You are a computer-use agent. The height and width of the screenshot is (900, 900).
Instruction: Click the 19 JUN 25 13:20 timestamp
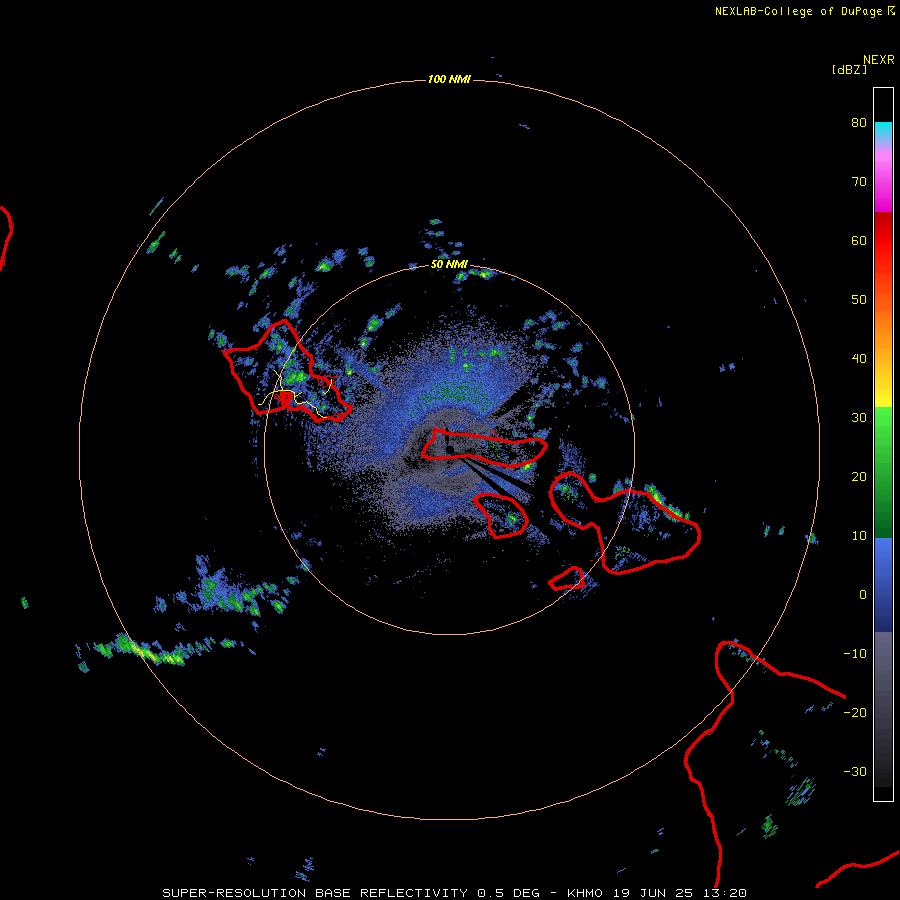(680, 893)
